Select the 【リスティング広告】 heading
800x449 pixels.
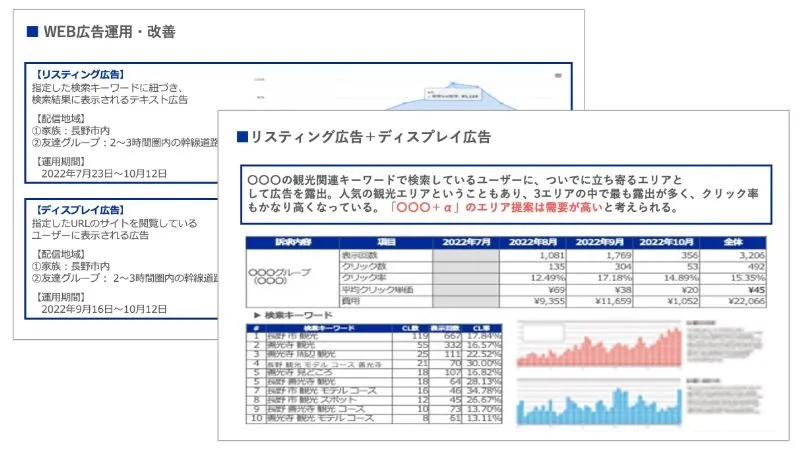point(80,74)
